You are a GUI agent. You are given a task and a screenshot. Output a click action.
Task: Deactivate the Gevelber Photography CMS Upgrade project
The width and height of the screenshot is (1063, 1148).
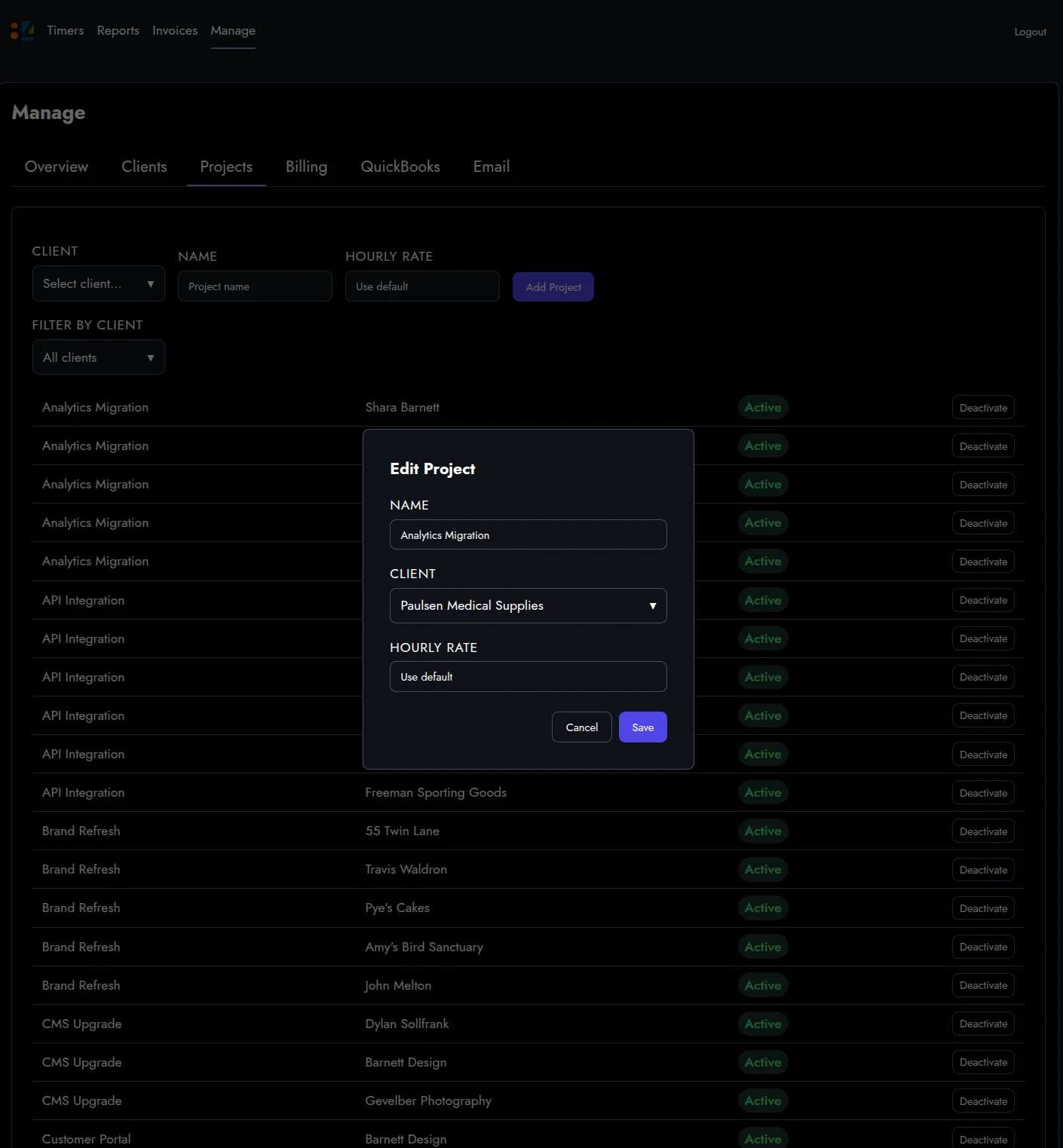click(982, 1101)
